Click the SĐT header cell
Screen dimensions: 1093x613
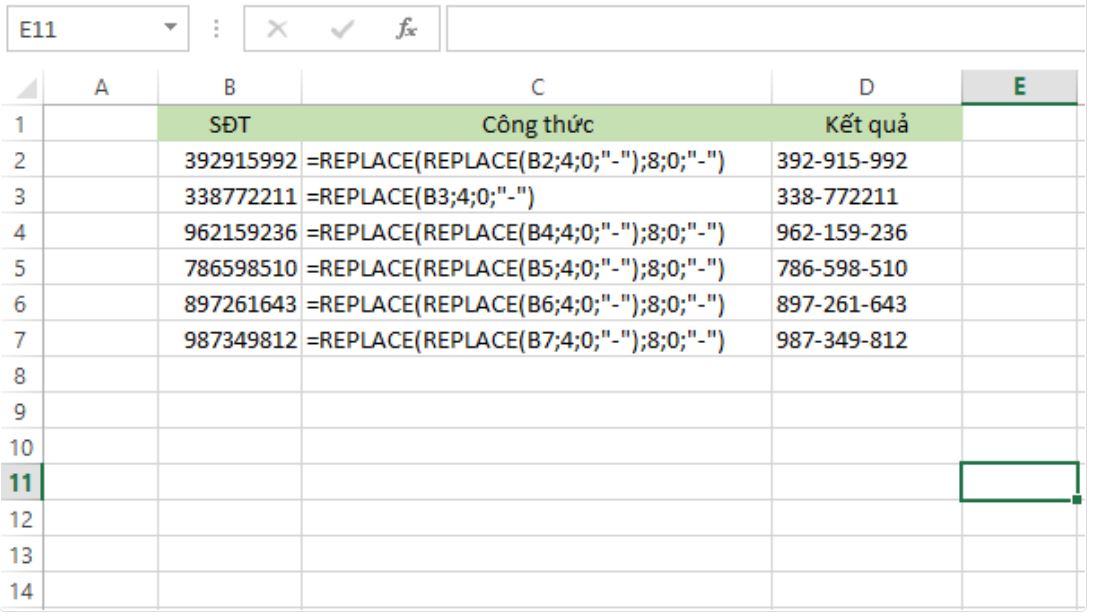pos(229,126)
